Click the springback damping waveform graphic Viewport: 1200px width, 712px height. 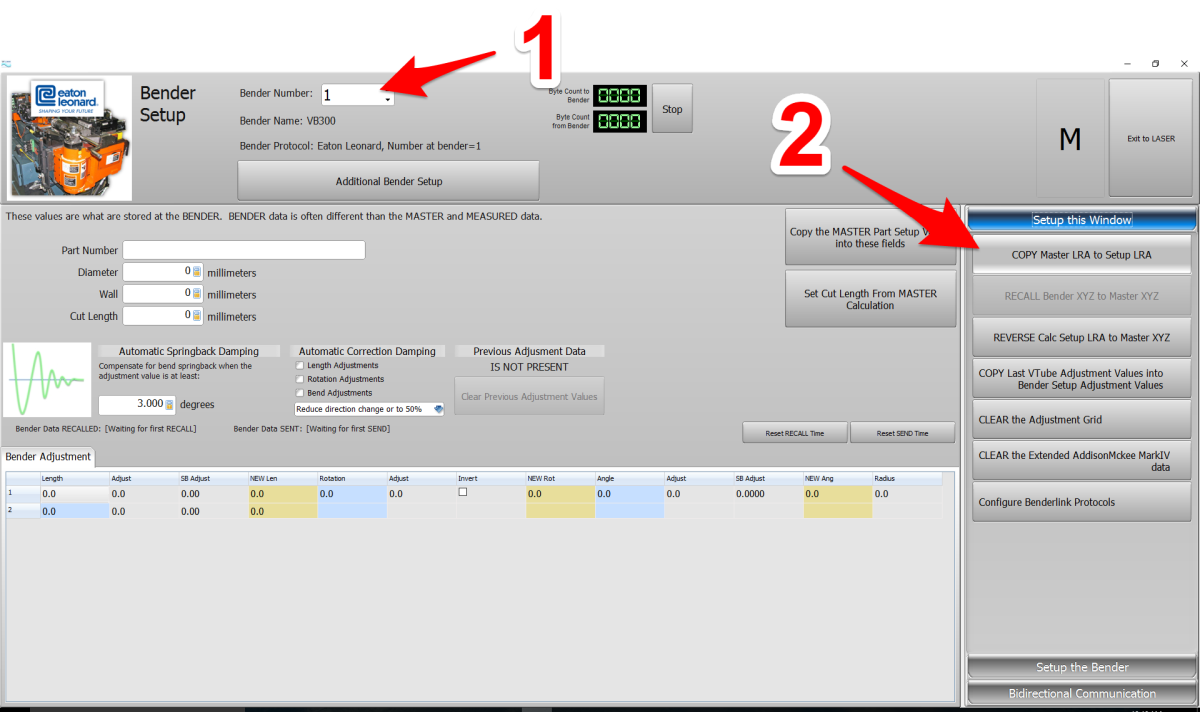pyautogui.click(x=46, y=380)
